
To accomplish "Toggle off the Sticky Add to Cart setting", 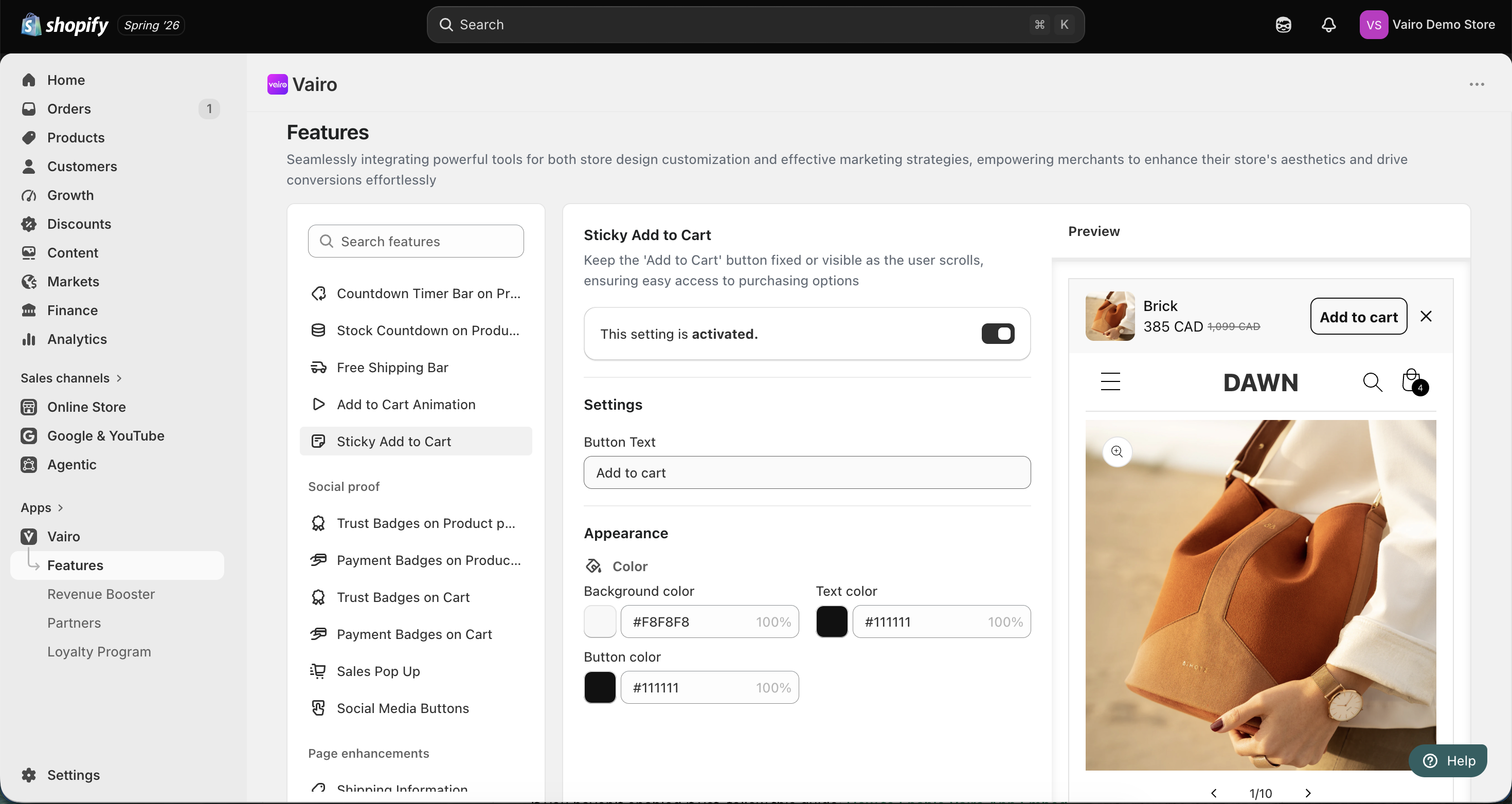I will [x=998, y=334].
